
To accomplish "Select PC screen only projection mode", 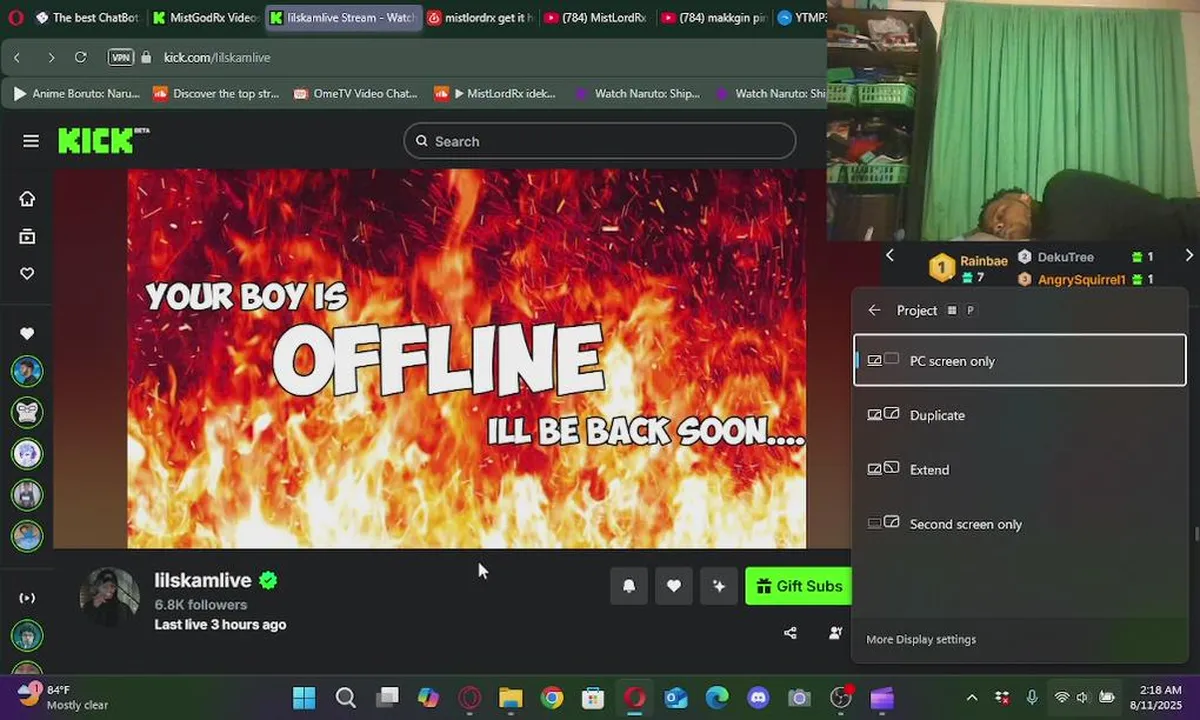I will click(1020, 361).
